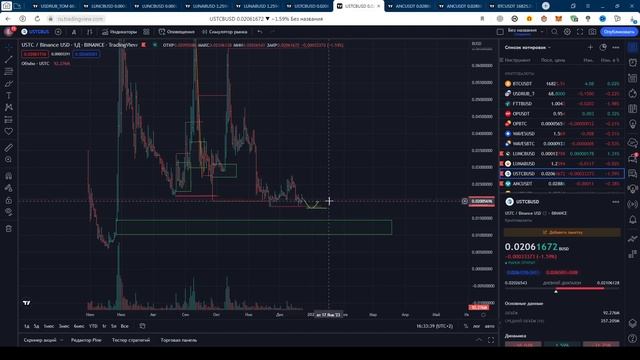This screenshot has height=360, width=640.
Task: Toggle auto scale (авто)
Action: 489,326
